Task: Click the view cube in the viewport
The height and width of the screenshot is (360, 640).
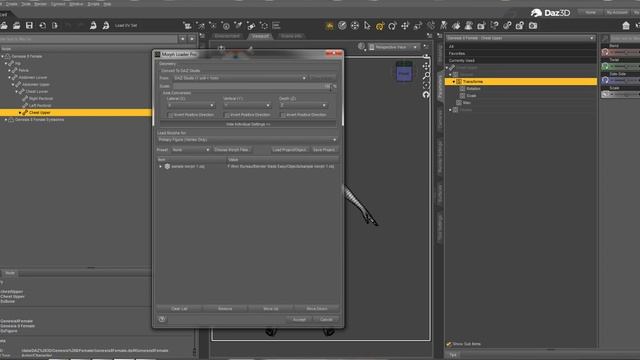Action: coord(404,72)
